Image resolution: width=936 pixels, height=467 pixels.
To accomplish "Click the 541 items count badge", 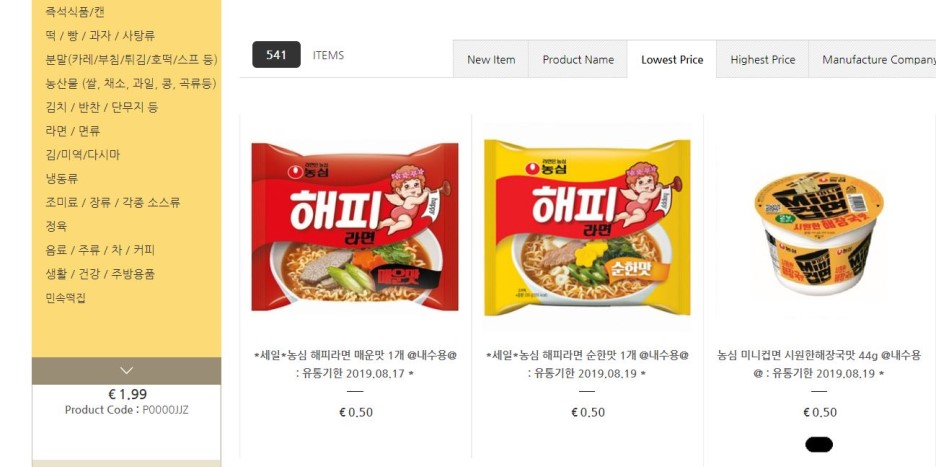I will tap(276, 55).
